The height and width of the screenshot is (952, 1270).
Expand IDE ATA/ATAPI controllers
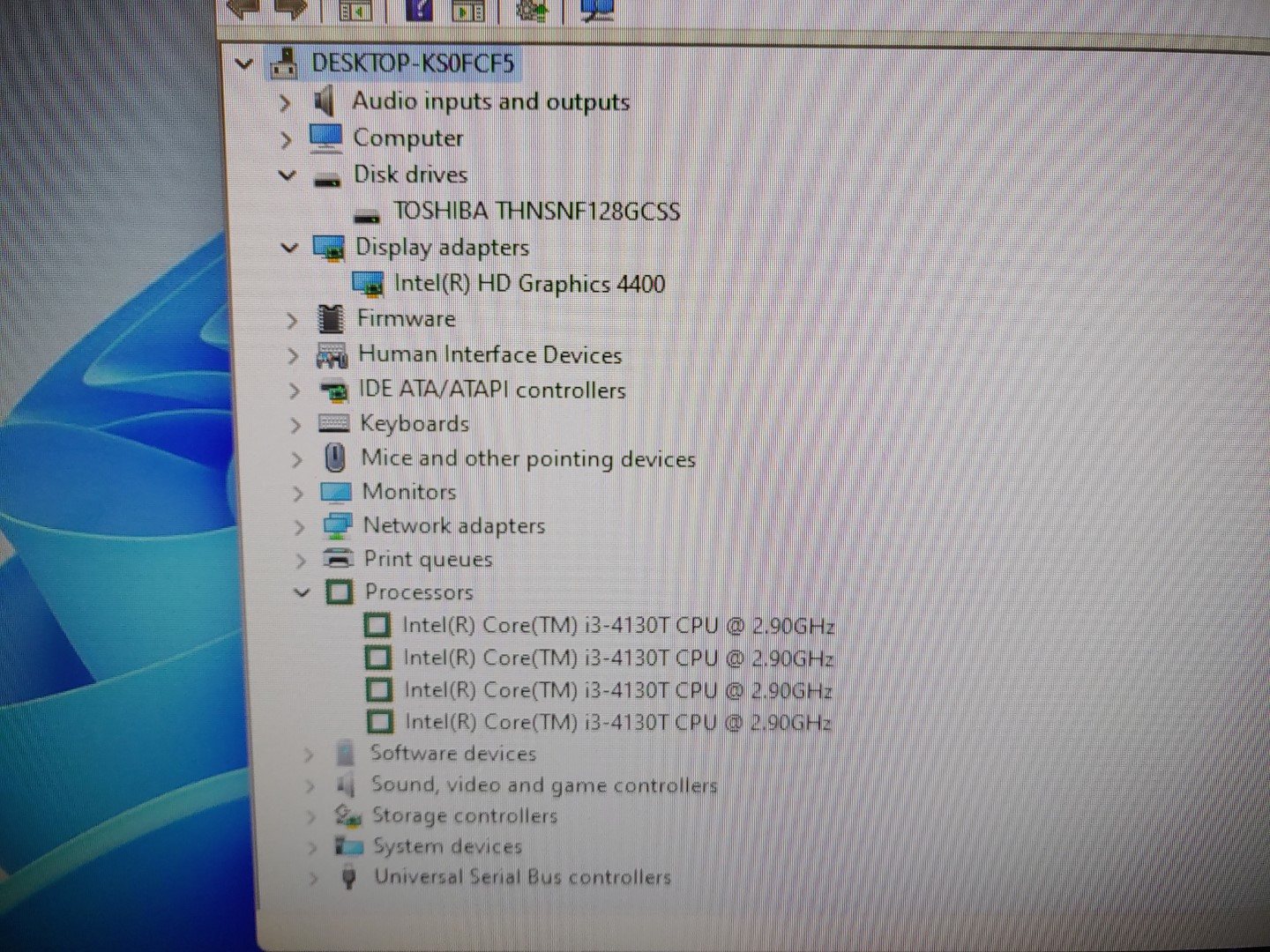[x=295, y=390]
